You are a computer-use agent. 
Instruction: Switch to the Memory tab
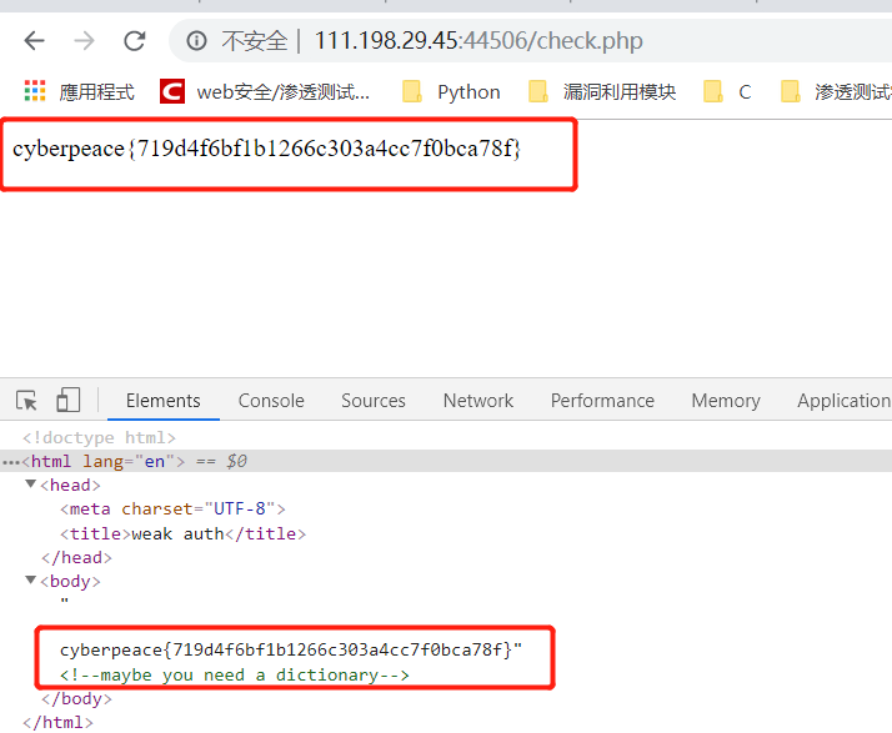[x=726, y=401]
